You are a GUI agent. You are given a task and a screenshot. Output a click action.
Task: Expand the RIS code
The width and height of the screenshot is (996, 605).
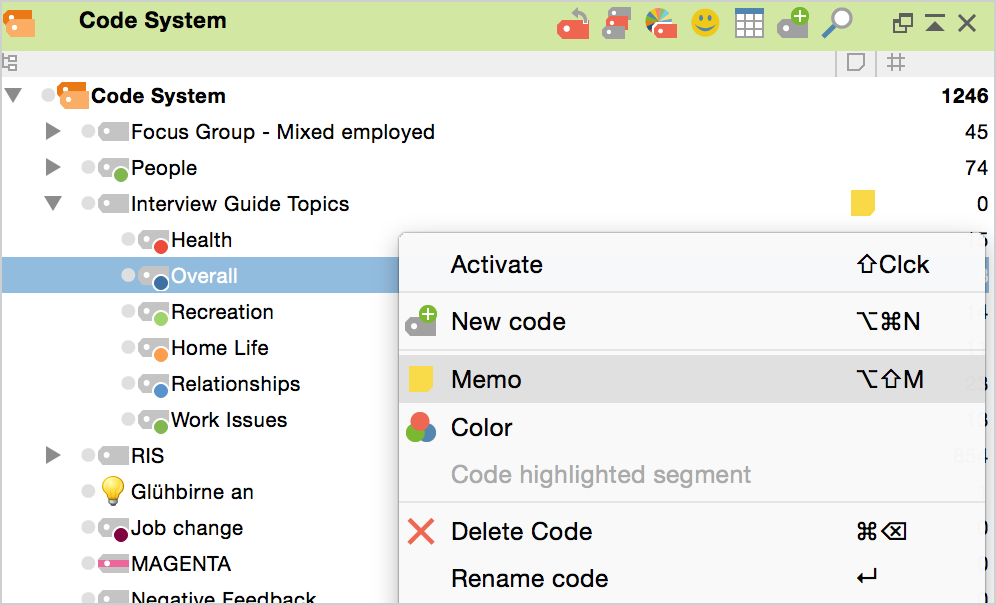coord(53,456)
